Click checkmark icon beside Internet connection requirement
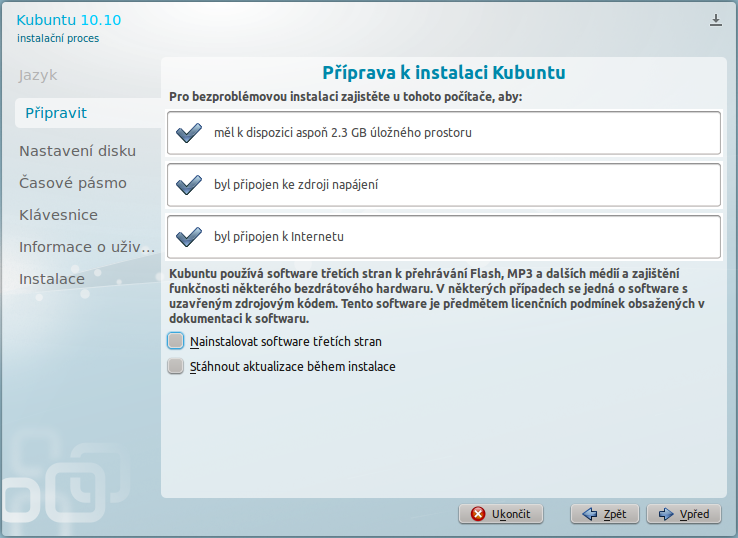738x538 pixels. (x=189, y=236)
